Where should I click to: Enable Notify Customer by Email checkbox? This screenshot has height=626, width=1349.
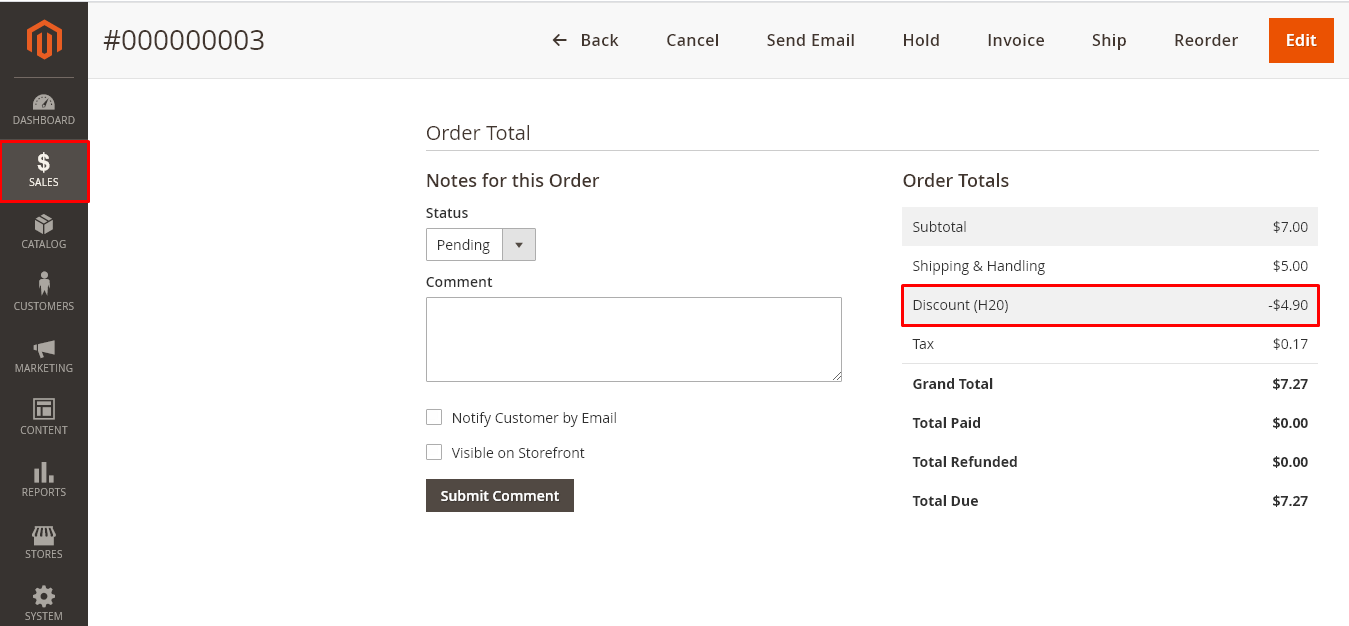click(434, 418)
